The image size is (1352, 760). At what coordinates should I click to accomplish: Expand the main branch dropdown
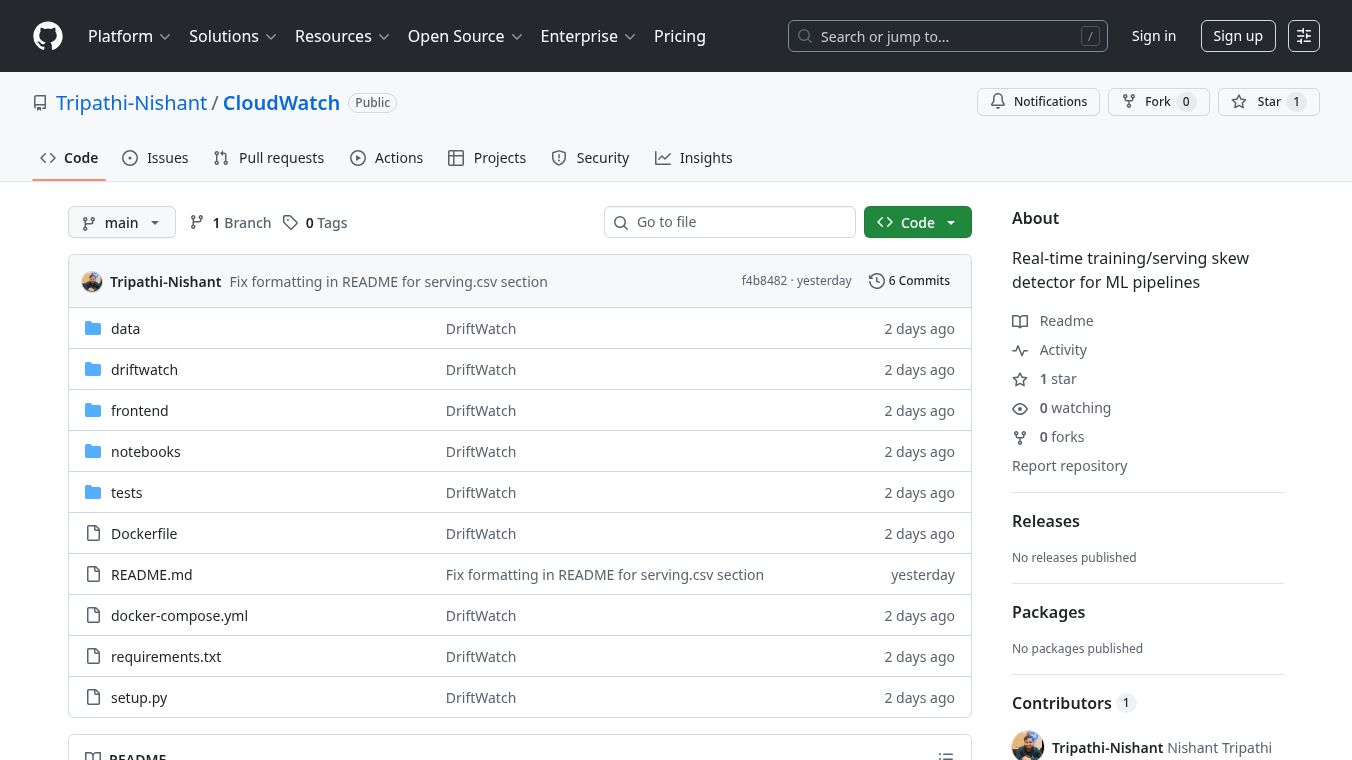tap(122, 223)
